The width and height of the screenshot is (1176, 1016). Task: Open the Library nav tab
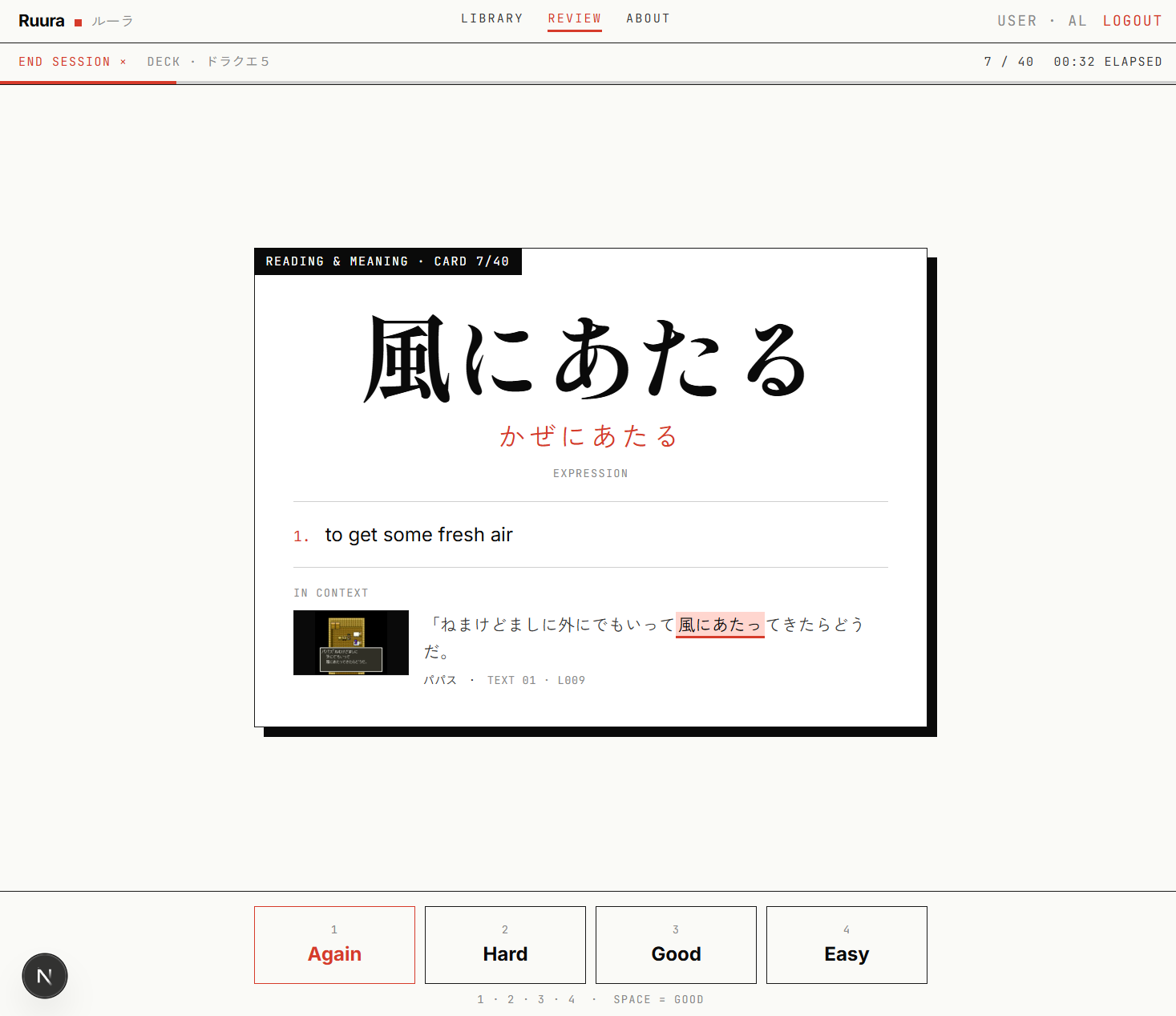[491, 18]
